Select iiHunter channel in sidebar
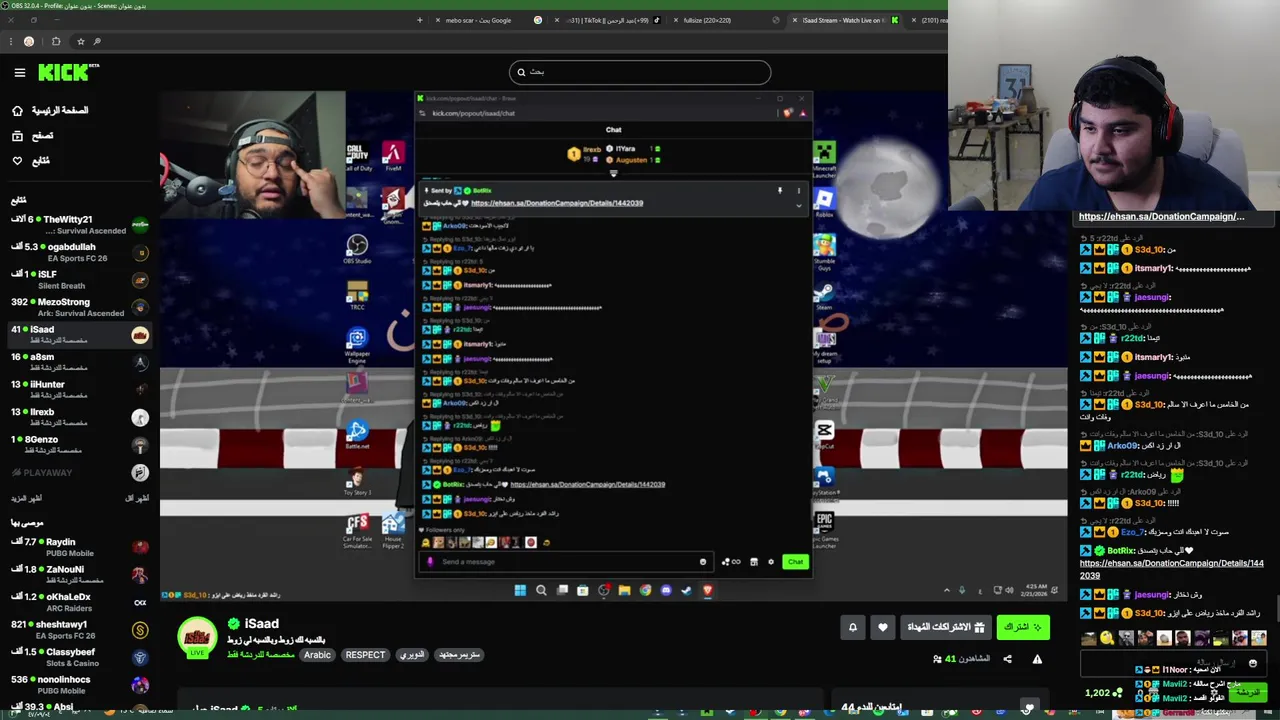 [80, 390]
